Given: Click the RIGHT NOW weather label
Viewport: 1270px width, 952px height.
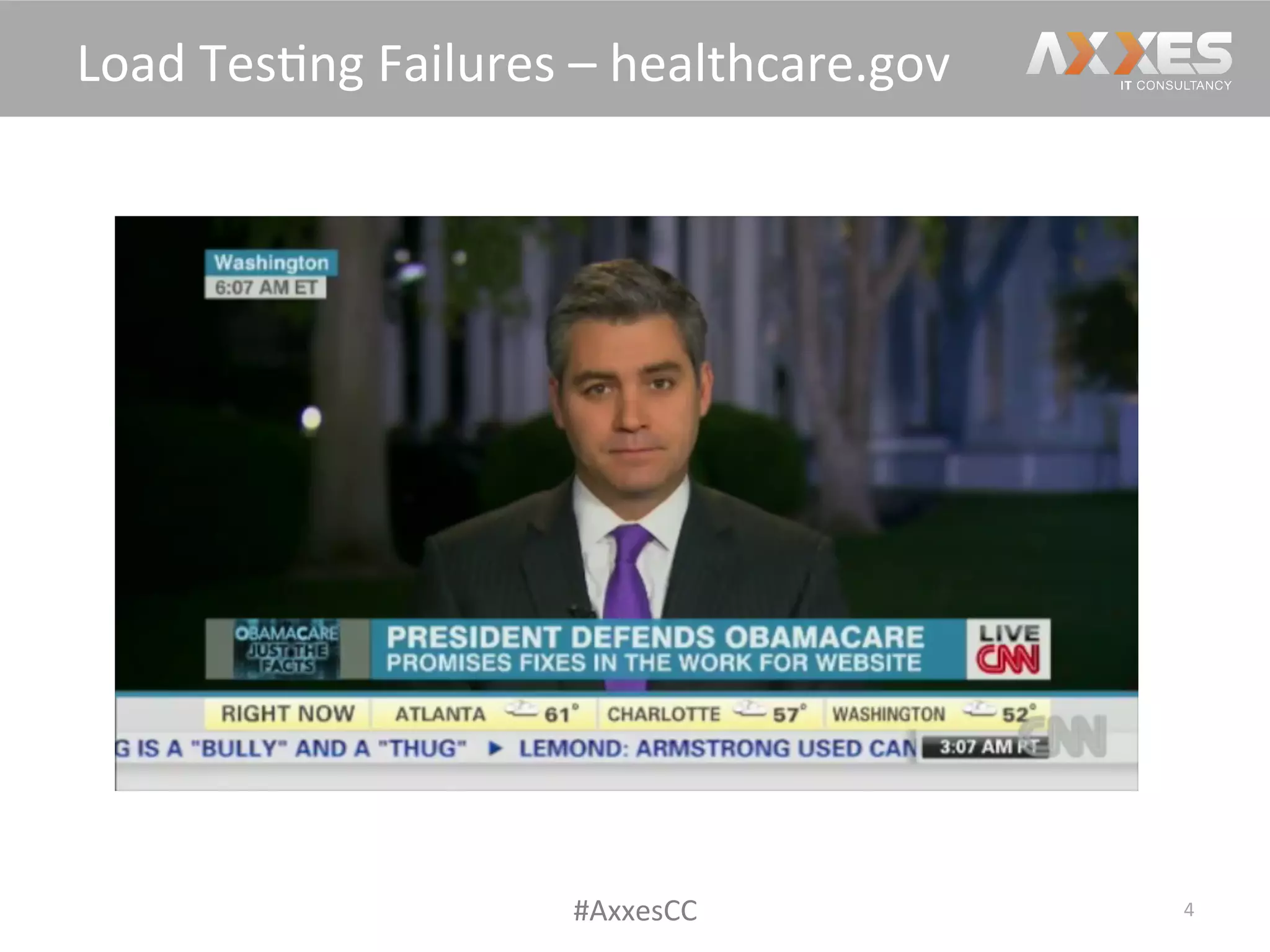Looking at the screenshot, I should tap(288, 713).
